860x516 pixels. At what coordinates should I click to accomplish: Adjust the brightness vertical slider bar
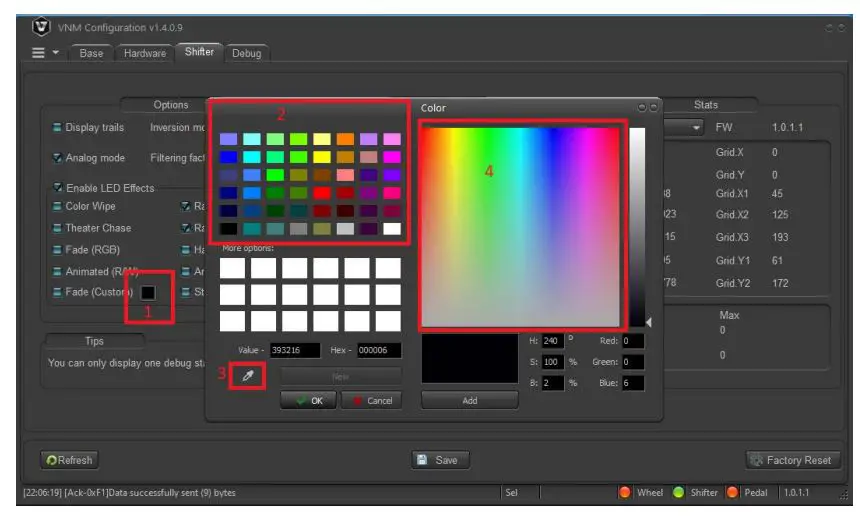coord(637,227)
